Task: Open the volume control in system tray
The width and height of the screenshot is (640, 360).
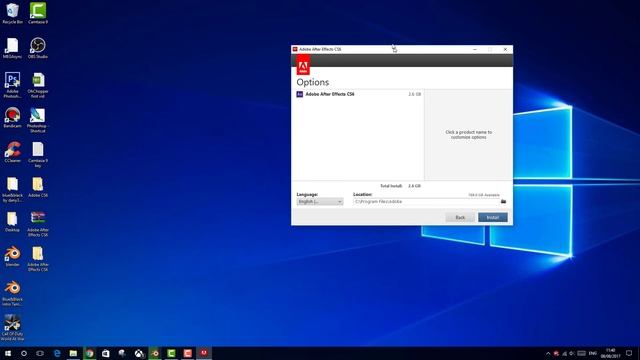Action: tap(572, 353)
